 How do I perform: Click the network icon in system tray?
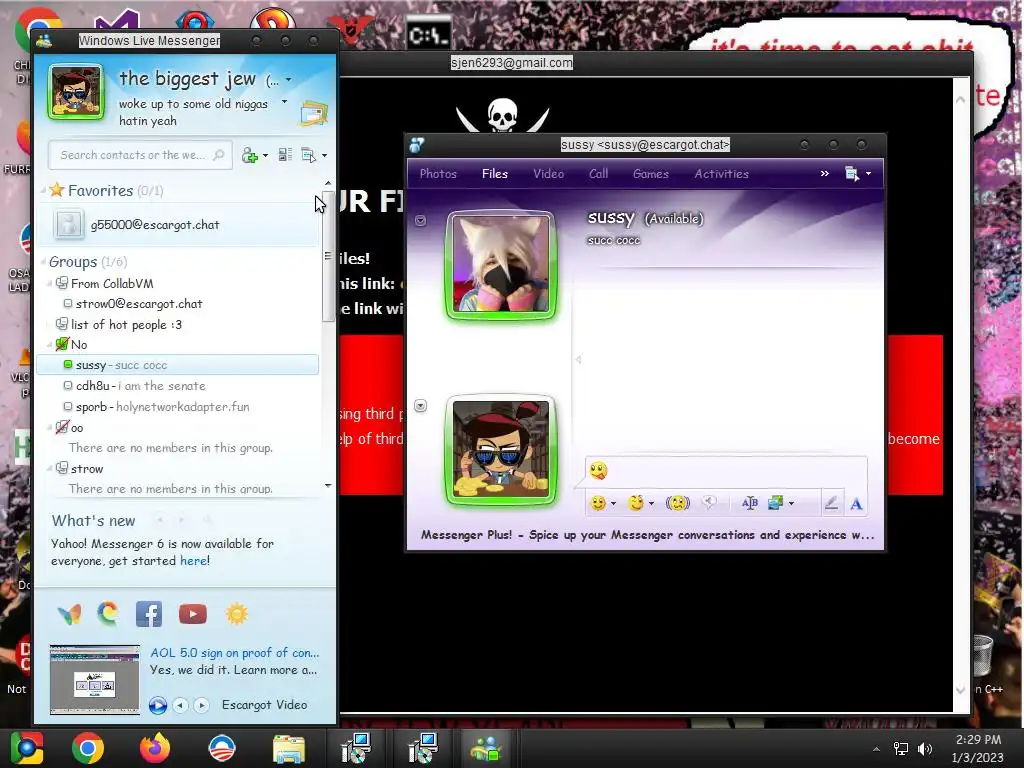pyautogui.click(x=901, y=749)
